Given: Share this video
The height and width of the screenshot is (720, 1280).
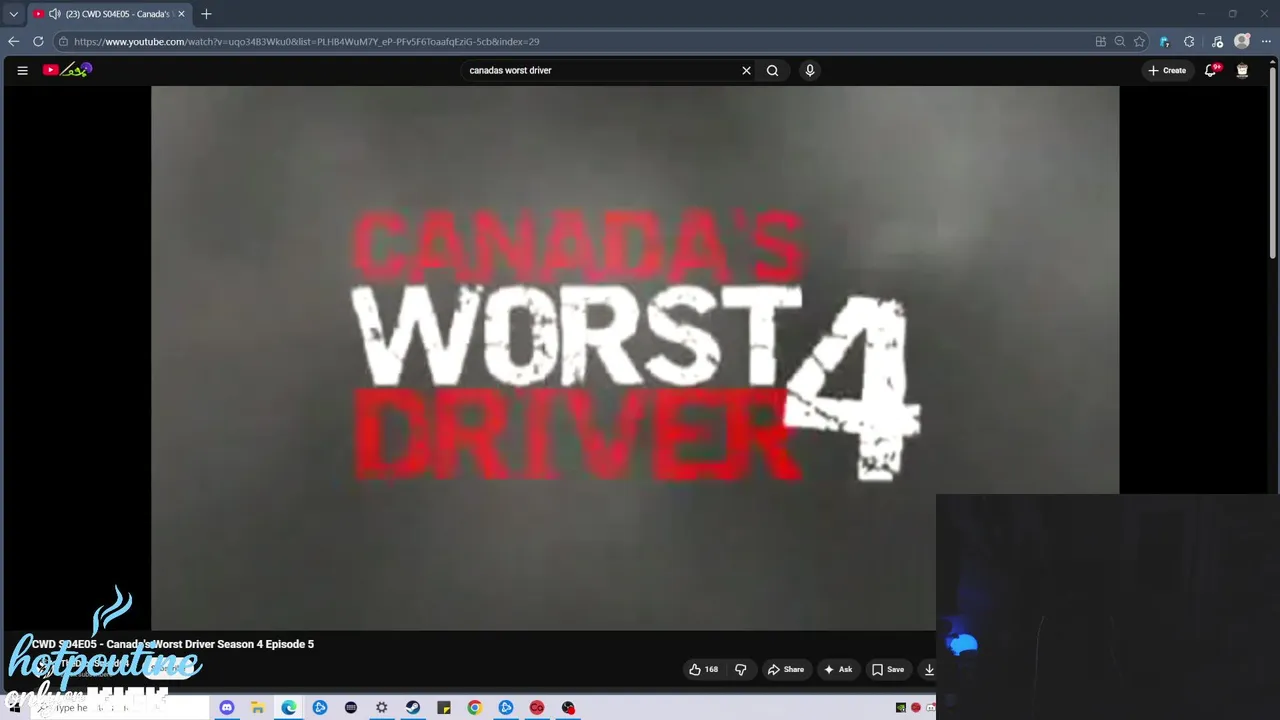Looking at the screenshot, I should (x=785, y=670).
